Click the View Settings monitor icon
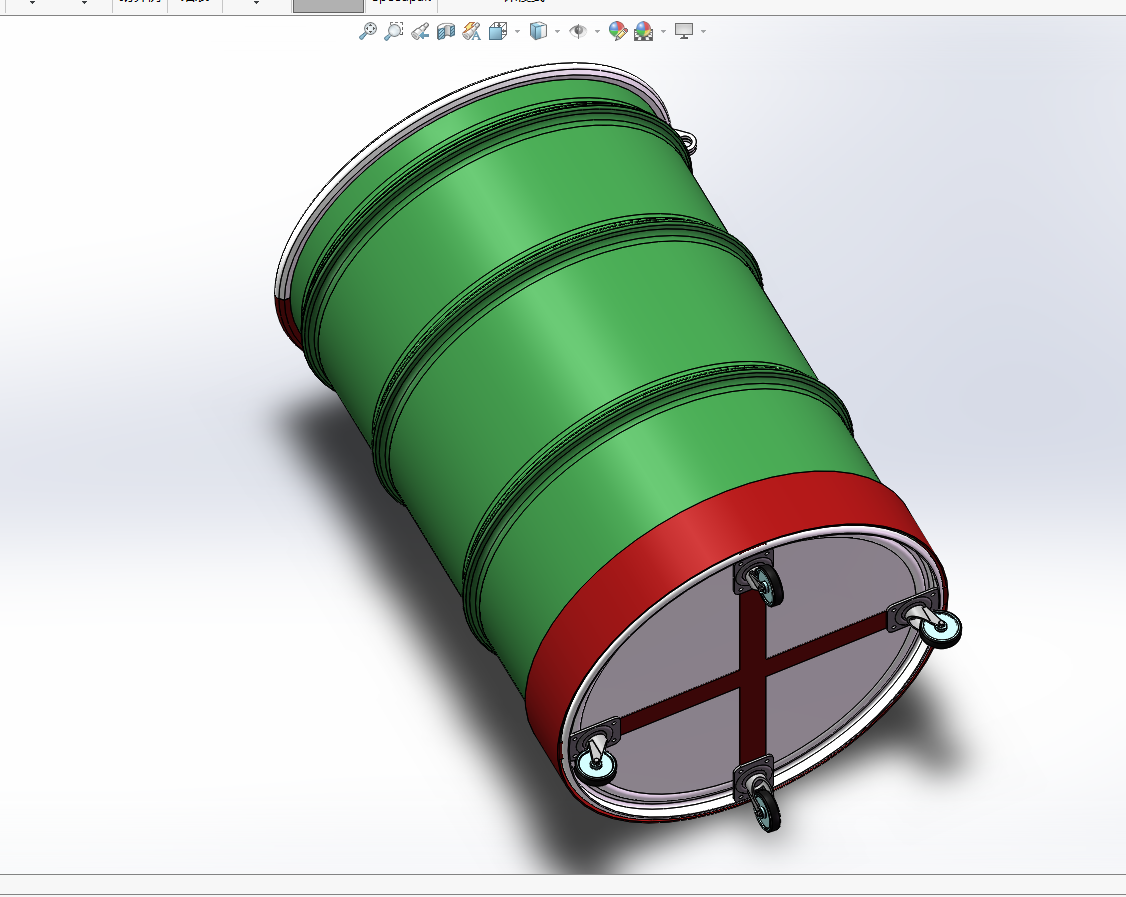This screenshot has height=897, width=1126. [684, 31]
